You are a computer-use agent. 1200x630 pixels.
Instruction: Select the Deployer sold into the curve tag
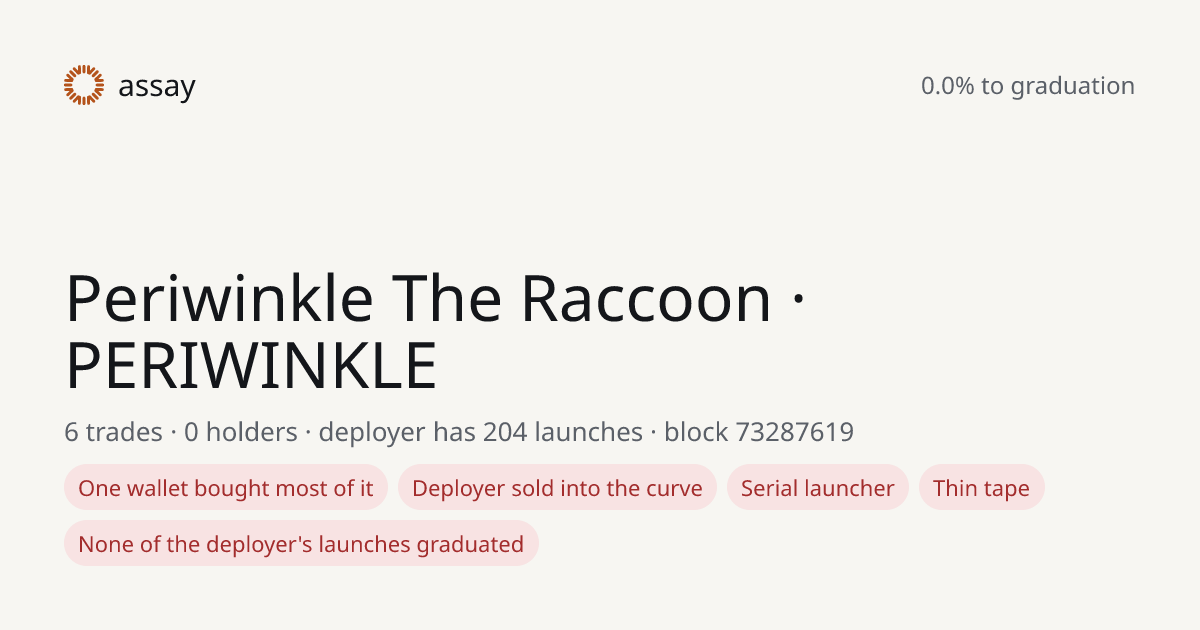pyautogui.click(x=557, y=488)
